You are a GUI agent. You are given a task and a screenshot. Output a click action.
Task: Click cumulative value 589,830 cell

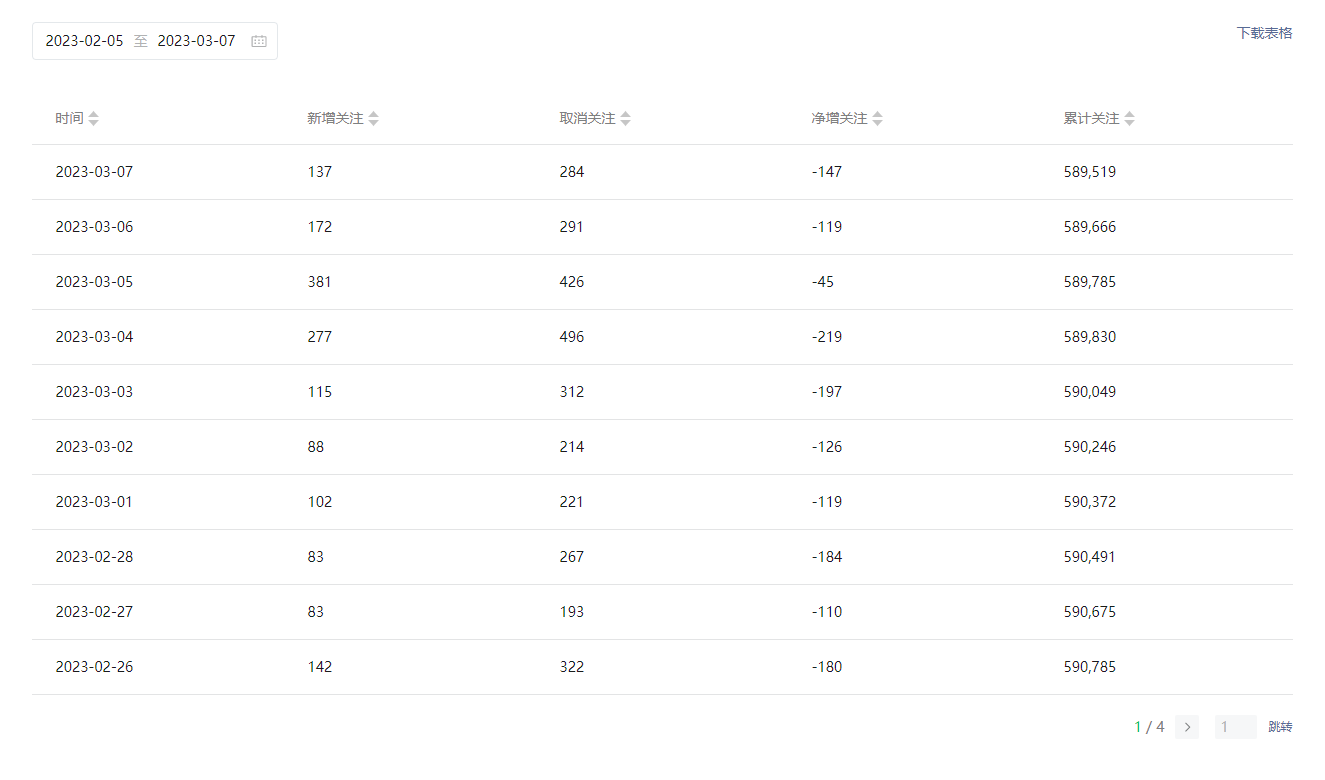coord(1090,337)
